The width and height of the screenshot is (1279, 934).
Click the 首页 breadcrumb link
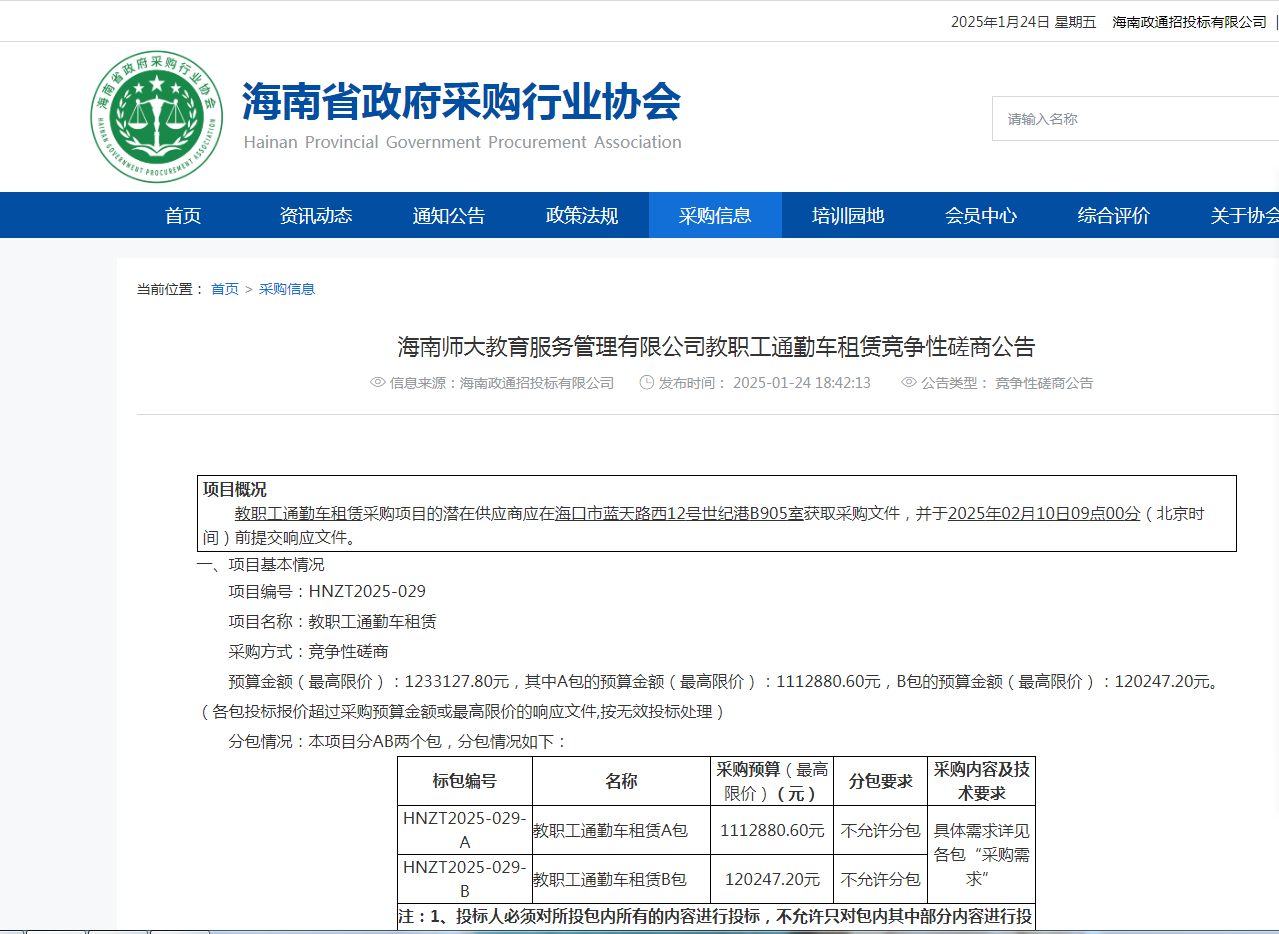click(x=225, y=289)
